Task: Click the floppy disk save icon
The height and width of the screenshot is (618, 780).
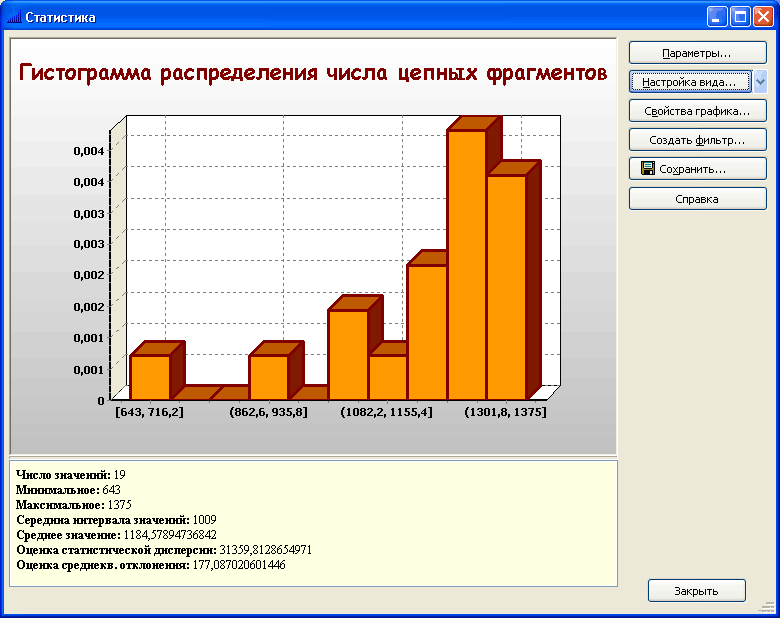Action: click(x=648, y=169)
